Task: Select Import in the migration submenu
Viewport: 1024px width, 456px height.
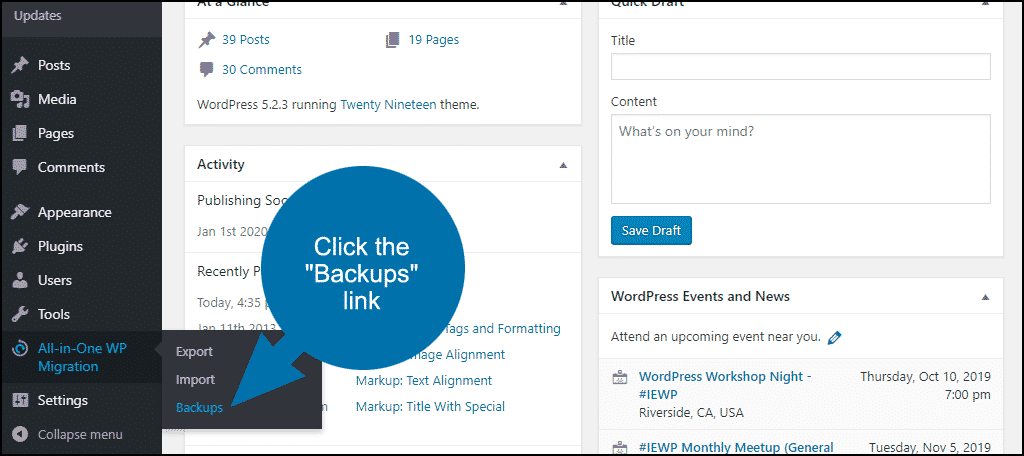Action: (x=195, y=380)
